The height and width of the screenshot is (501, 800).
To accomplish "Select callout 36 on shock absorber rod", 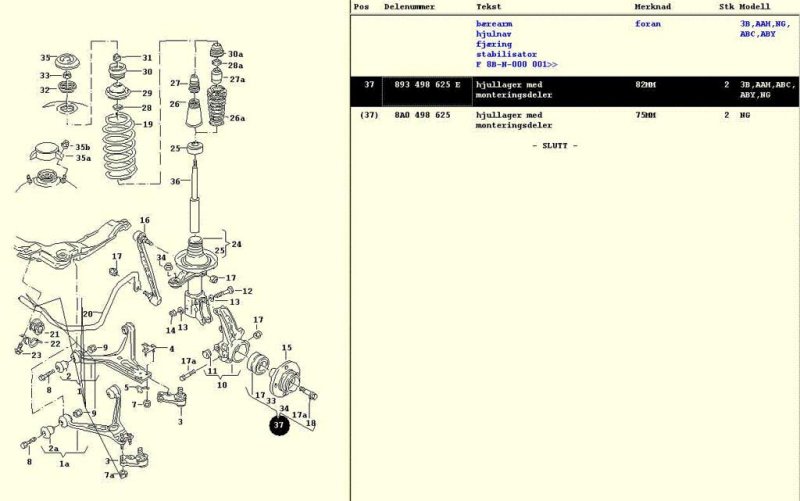I will (x=175, y=181).
